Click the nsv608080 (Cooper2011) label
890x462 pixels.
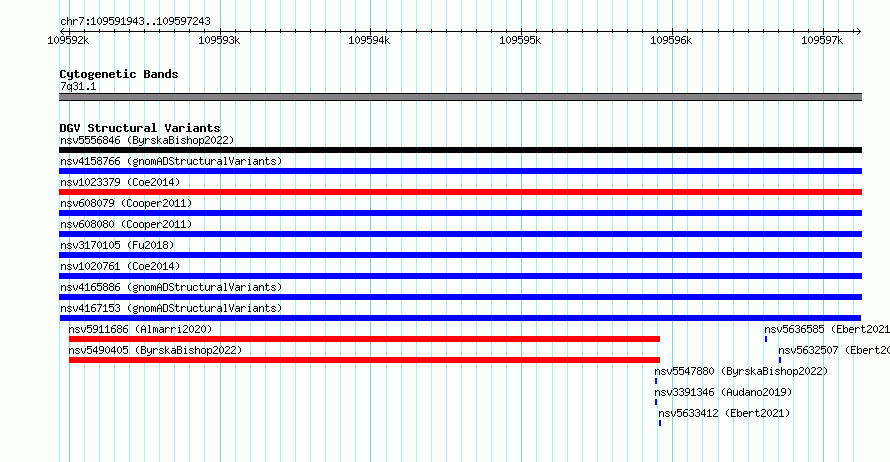point(126,224)
